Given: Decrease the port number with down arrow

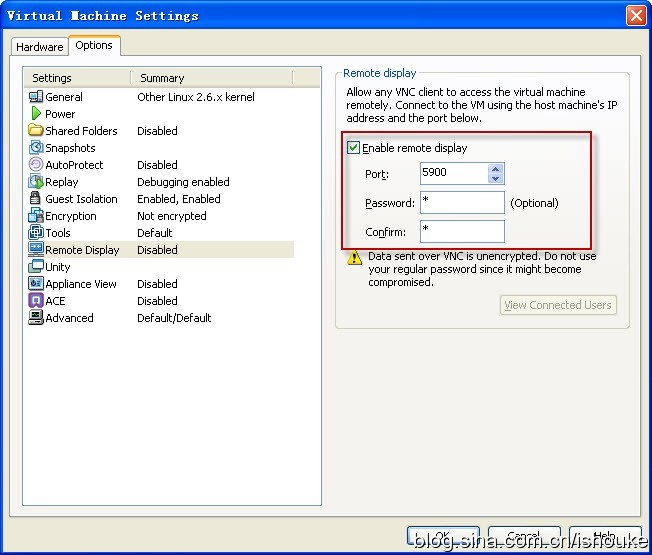Looking at the screenshot, I should tap(495, 179).
